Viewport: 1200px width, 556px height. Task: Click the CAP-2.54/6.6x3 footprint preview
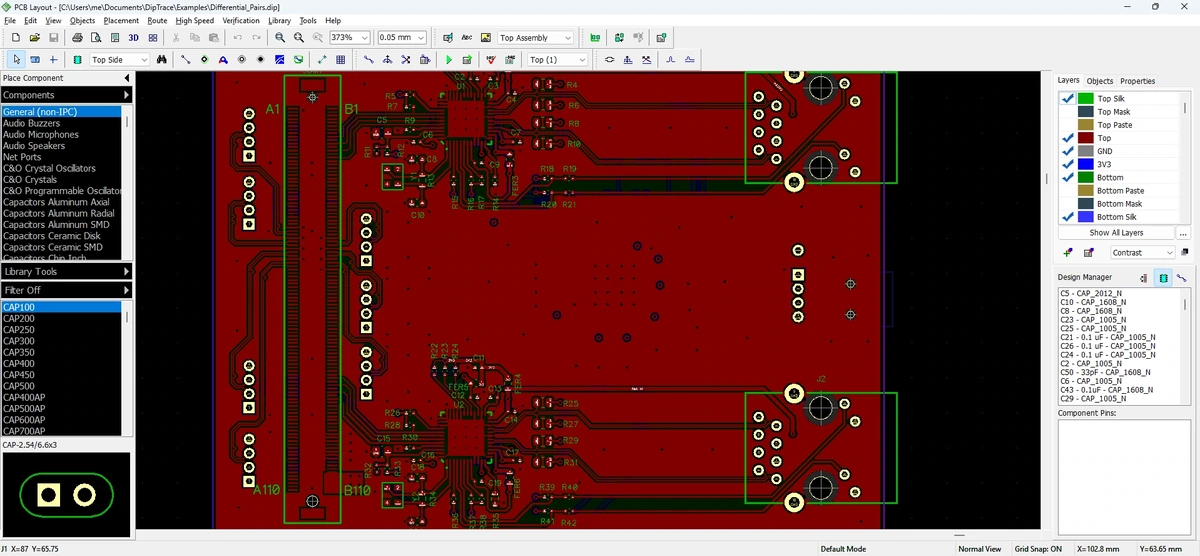coord(66,494)
